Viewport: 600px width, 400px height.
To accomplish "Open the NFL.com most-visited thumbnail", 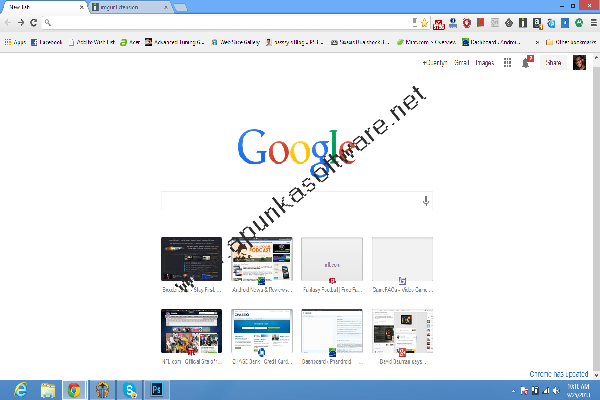I will 191,331.
